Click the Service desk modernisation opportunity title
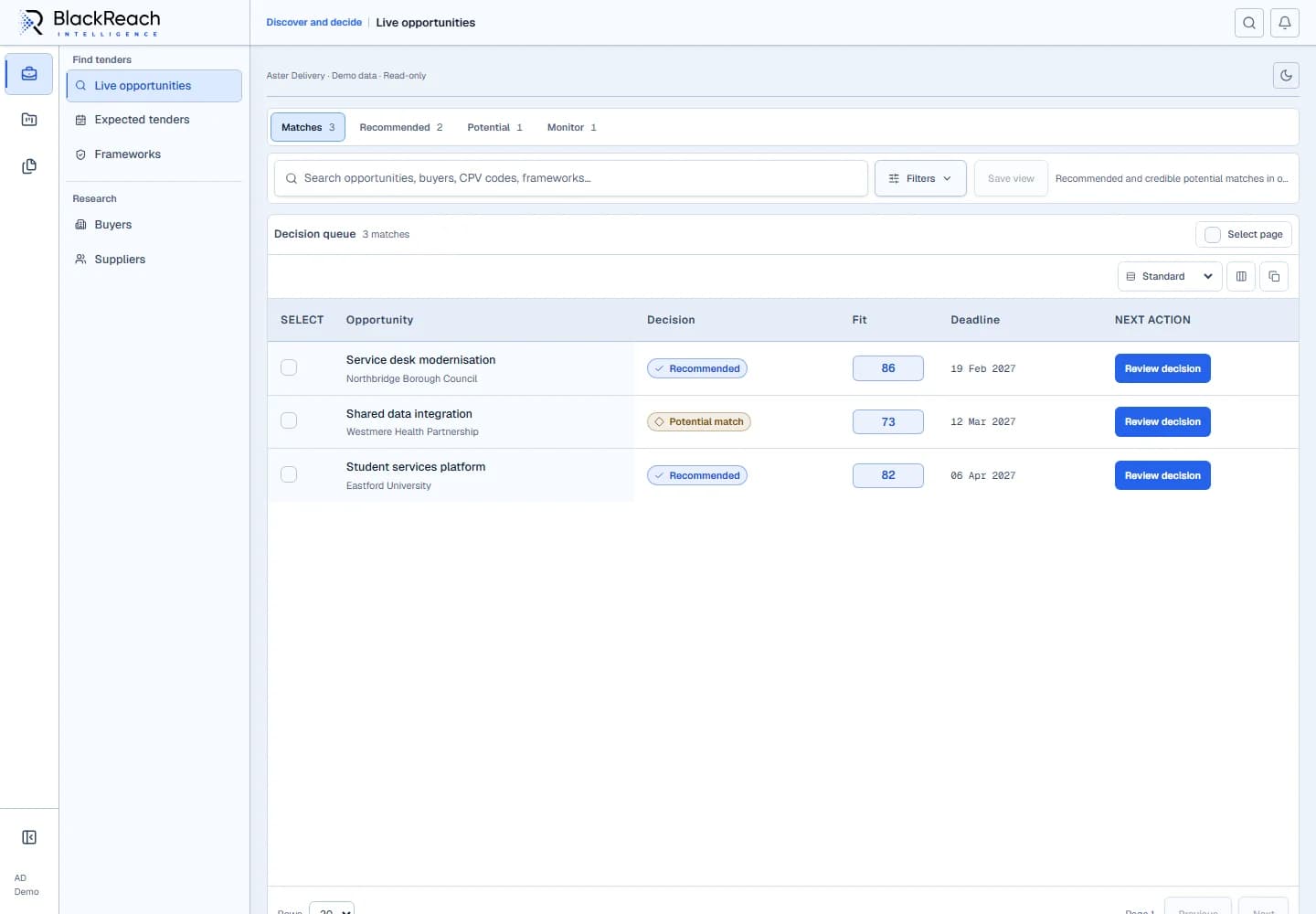The width and height of the screenshot is (1316, 914). point(420,360)
